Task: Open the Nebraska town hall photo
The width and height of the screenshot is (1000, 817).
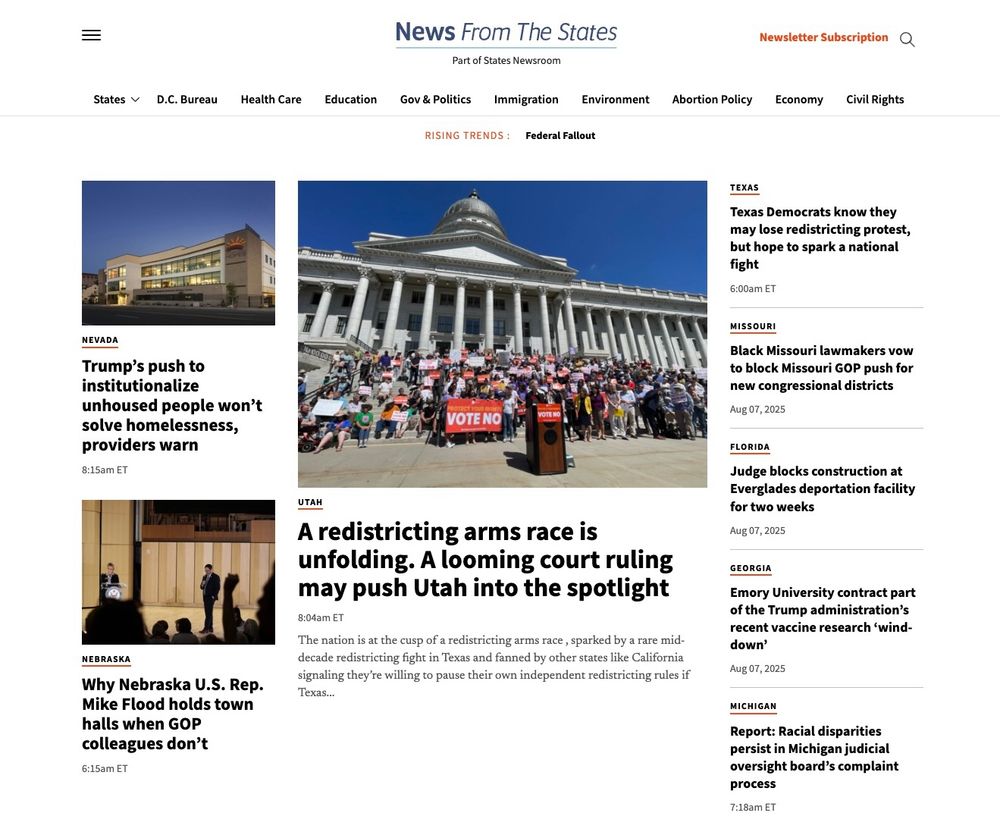Action: coord(179,572)
